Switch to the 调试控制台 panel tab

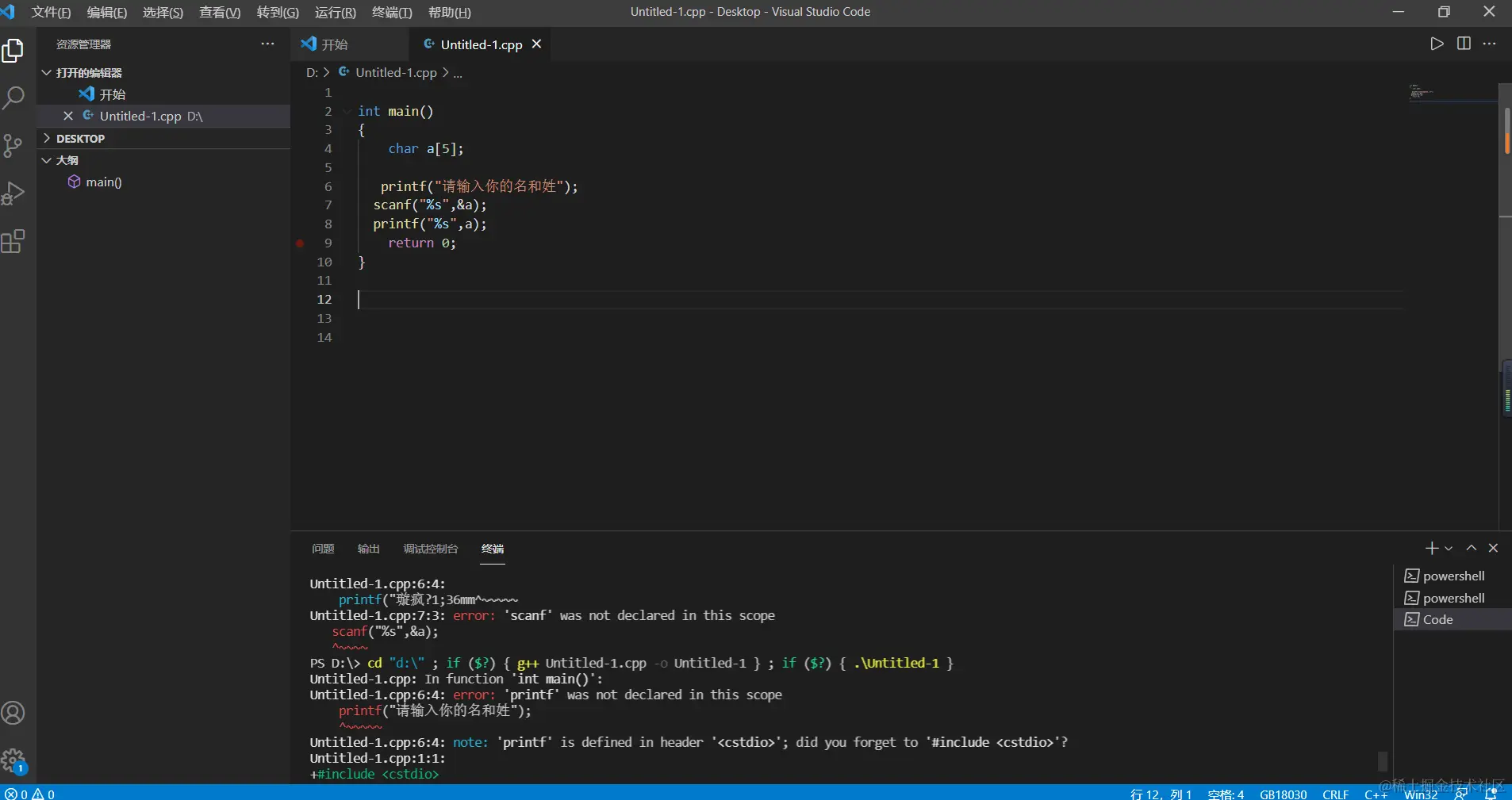coord(431,549)
